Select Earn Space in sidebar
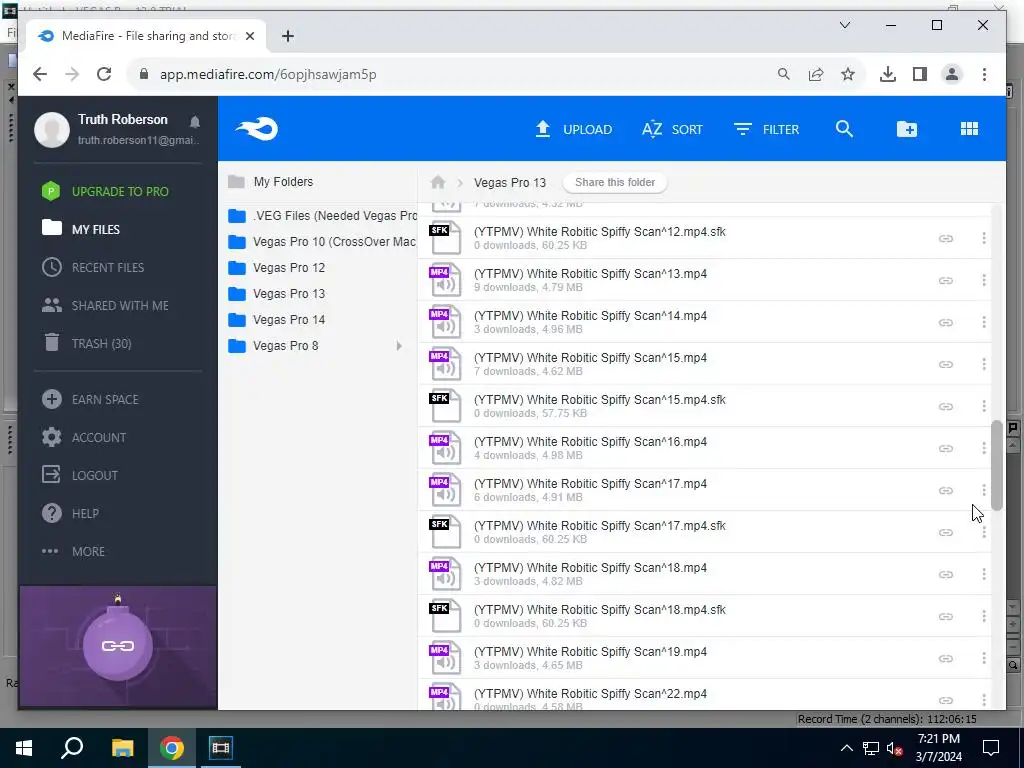The image size is (1024, 768). click(x=90, y=399)
